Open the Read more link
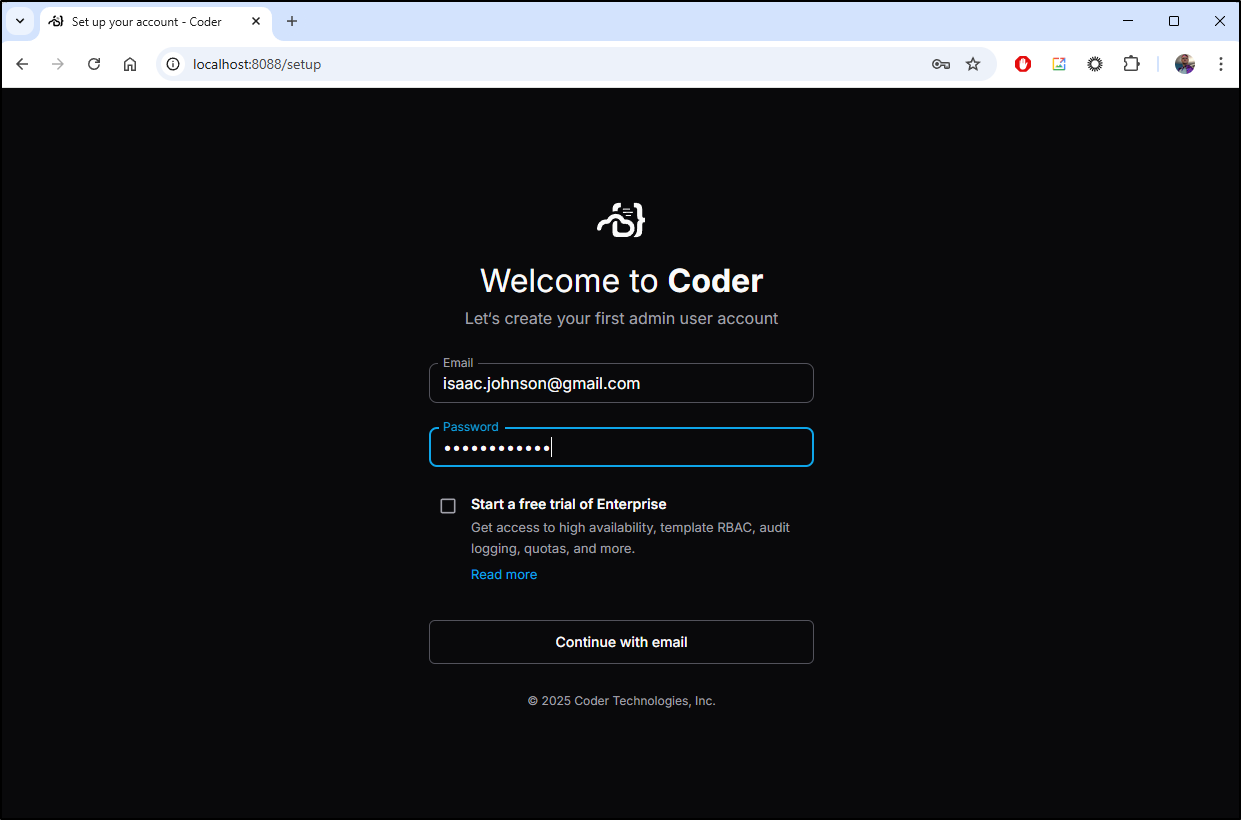The image size is (1241, 820). (504, 574)
